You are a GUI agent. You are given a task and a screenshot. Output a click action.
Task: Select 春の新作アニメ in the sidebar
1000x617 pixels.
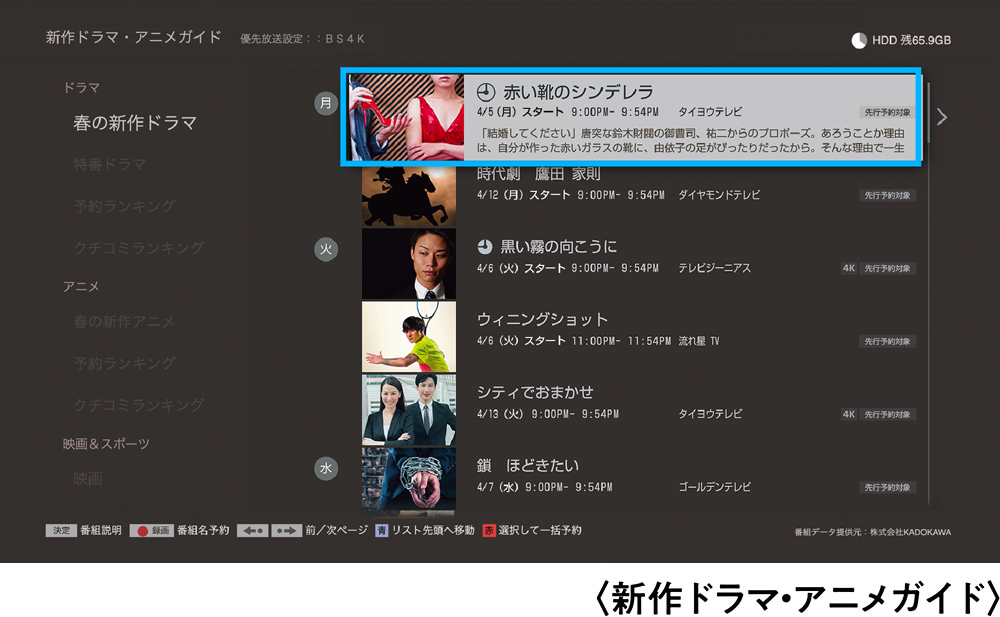pos(124,321)
